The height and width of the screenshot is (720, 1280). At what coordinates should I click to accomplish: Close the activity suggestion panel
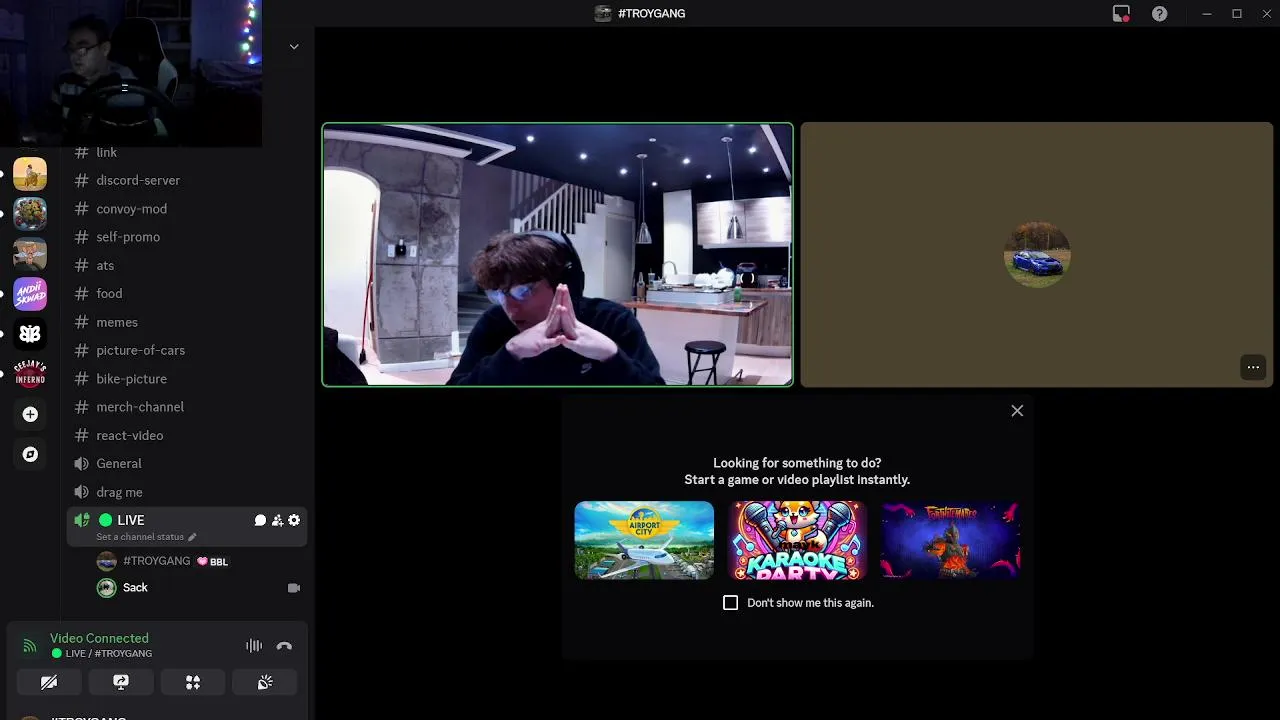[x=1017, y=411]
